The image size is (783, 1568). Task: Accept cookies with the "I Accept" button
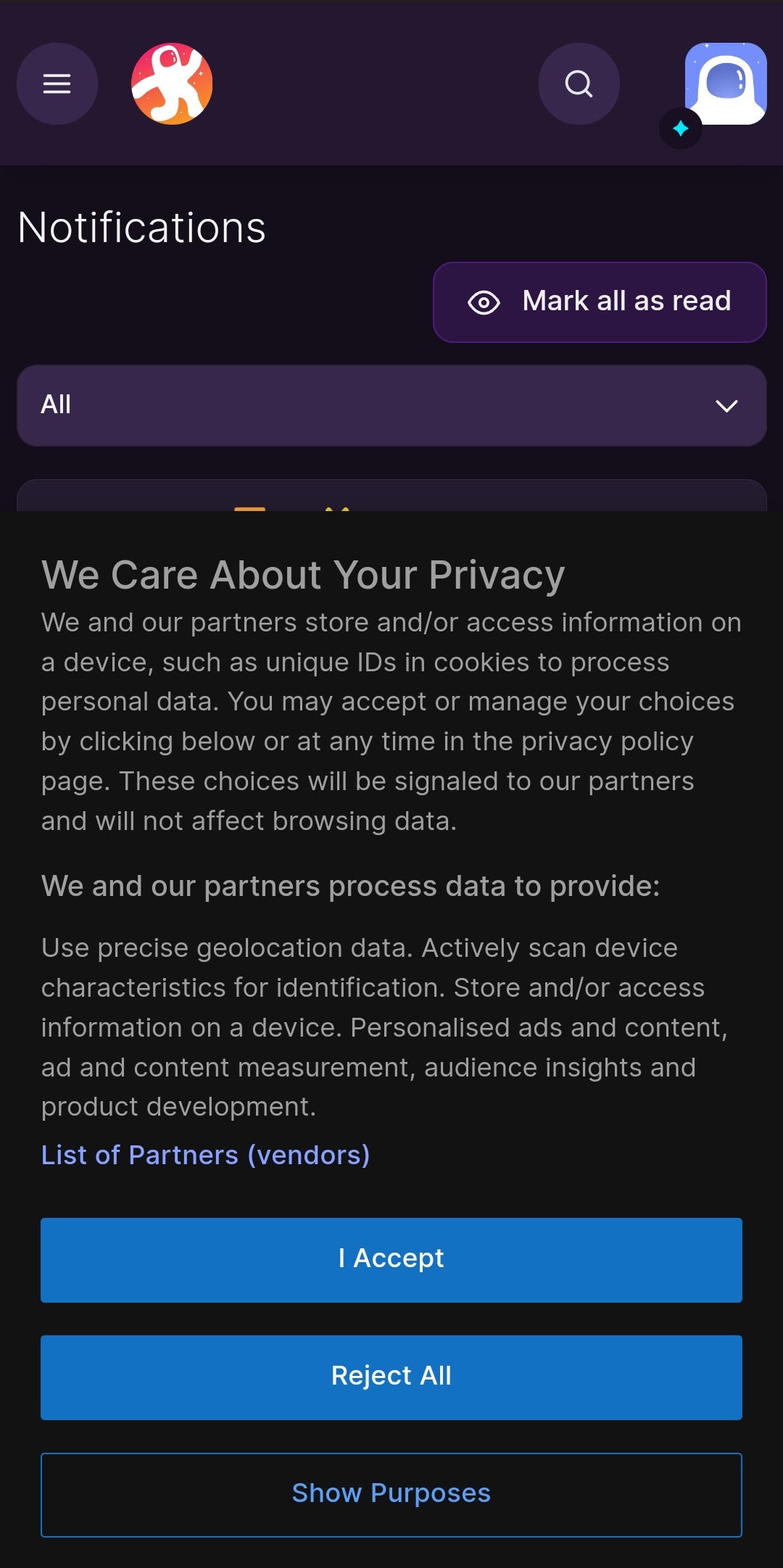coord(391,1260)
